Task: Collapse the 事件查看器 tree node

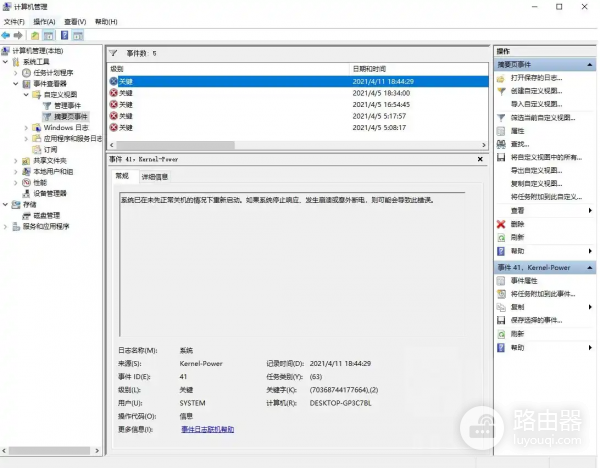Action: [x=15, y=83]
